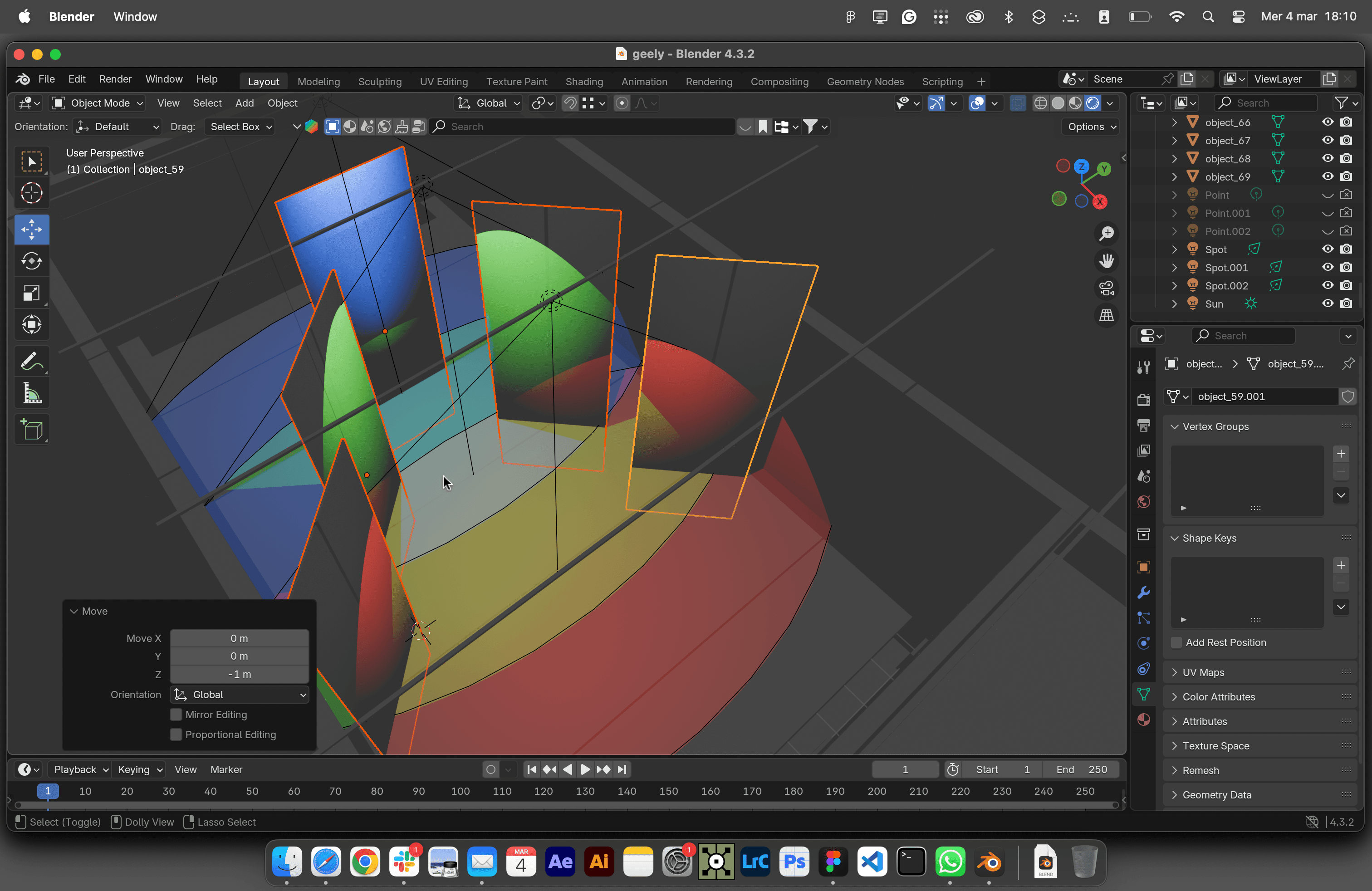Open the Render menu
Screen dimensions: 1372x891
115,79
